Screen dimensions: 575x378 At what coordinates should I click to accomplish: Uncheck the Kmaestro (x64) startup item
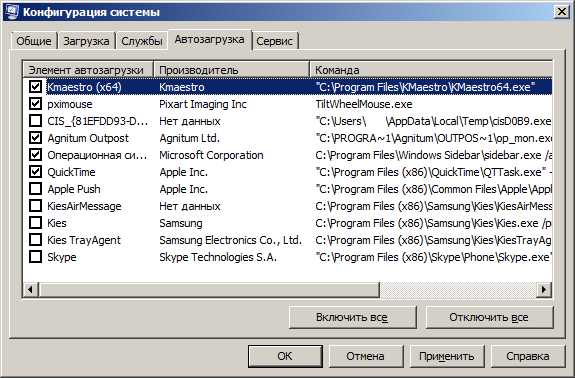pyautogui.click(x=35, y=87)
